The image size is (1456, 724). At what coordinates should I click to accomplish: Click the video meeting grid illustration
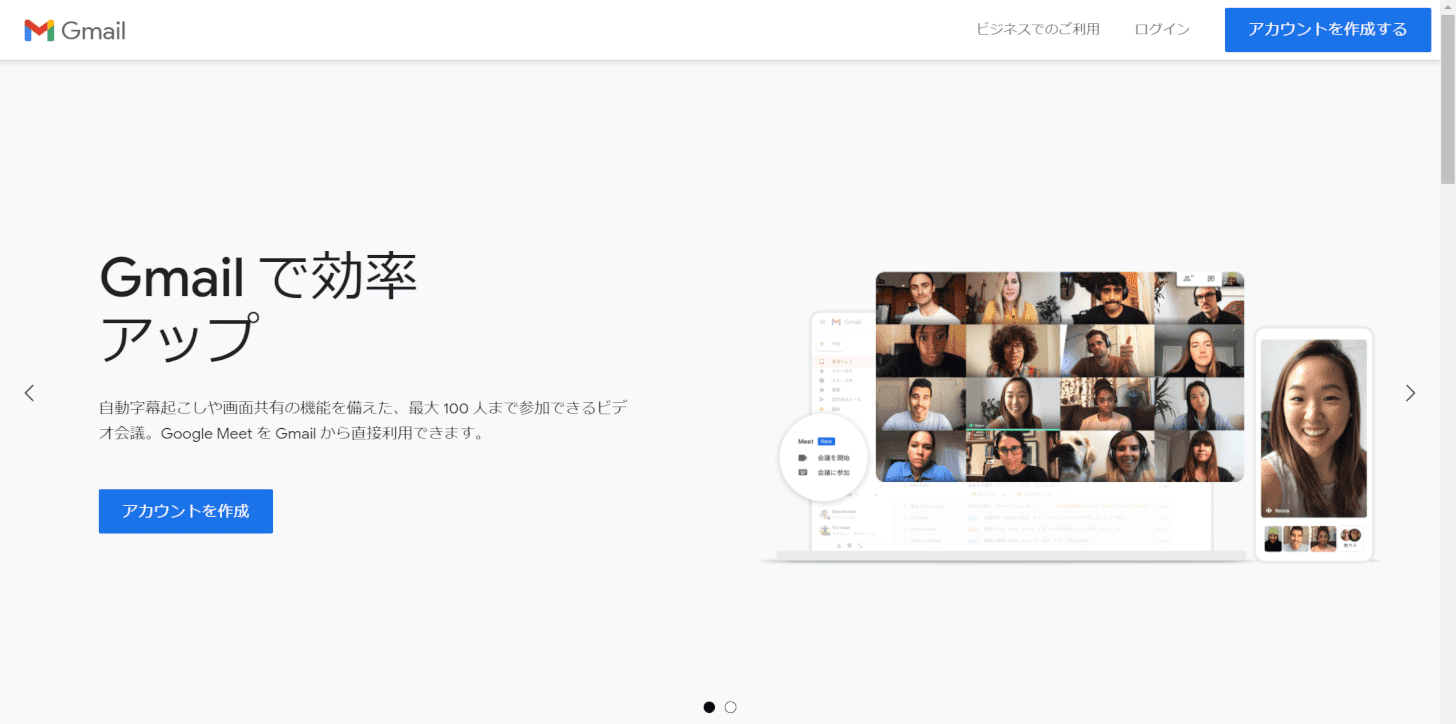pos(1060,377)
